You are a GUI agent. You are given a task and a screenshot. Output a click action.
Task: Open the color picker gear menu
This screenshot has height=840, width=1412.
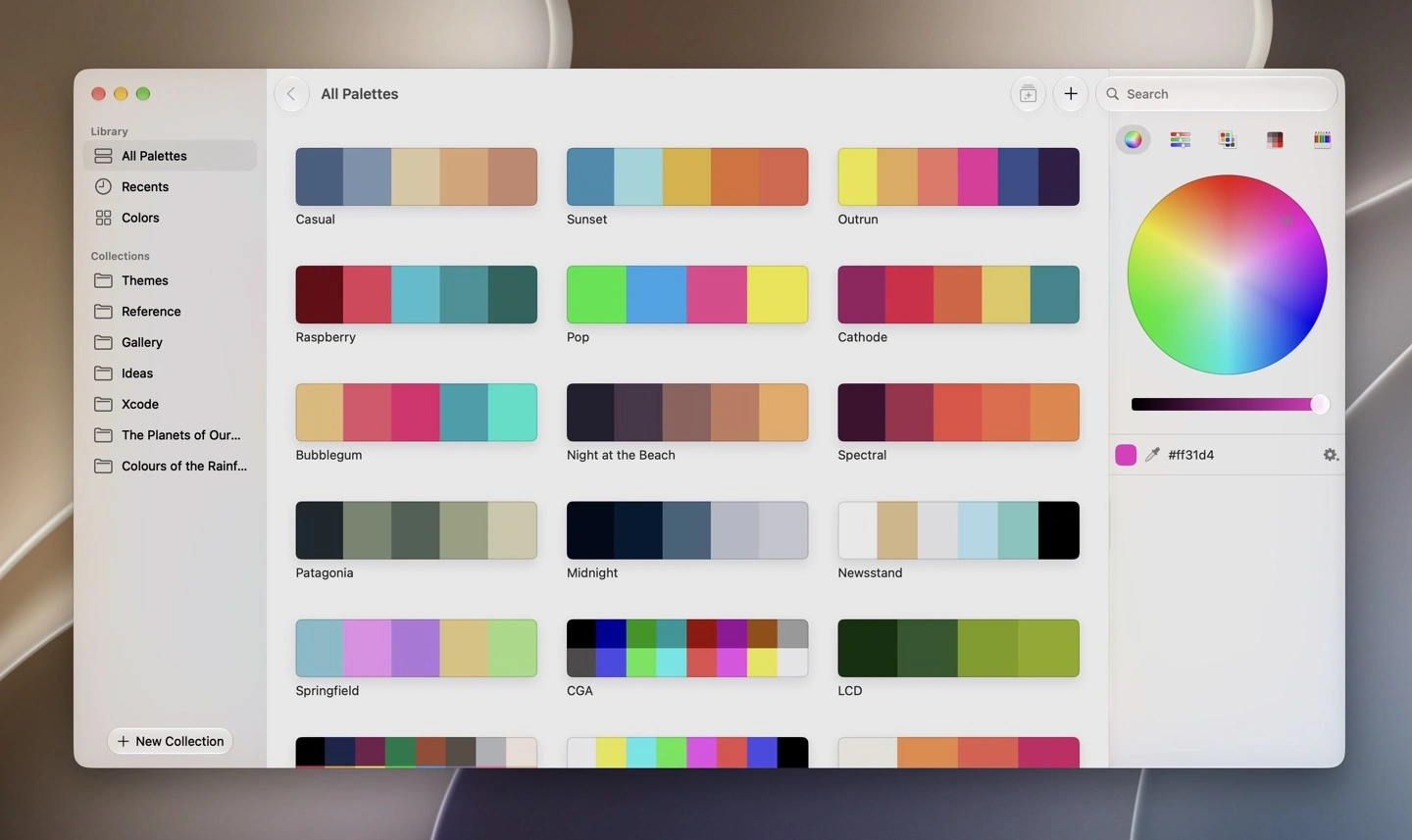click(1330, 455)
